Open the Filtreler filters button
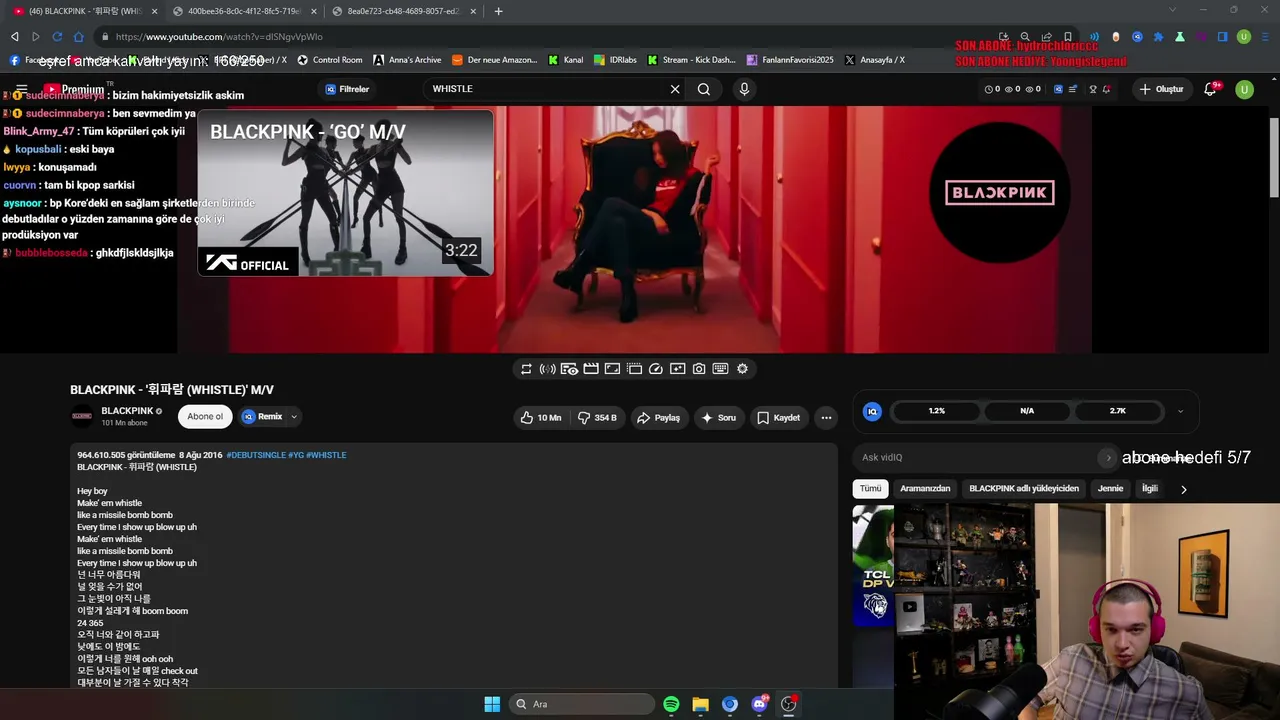Viewport: 1280px width, 720px height. pyautogui.click(x=347, y=89)
